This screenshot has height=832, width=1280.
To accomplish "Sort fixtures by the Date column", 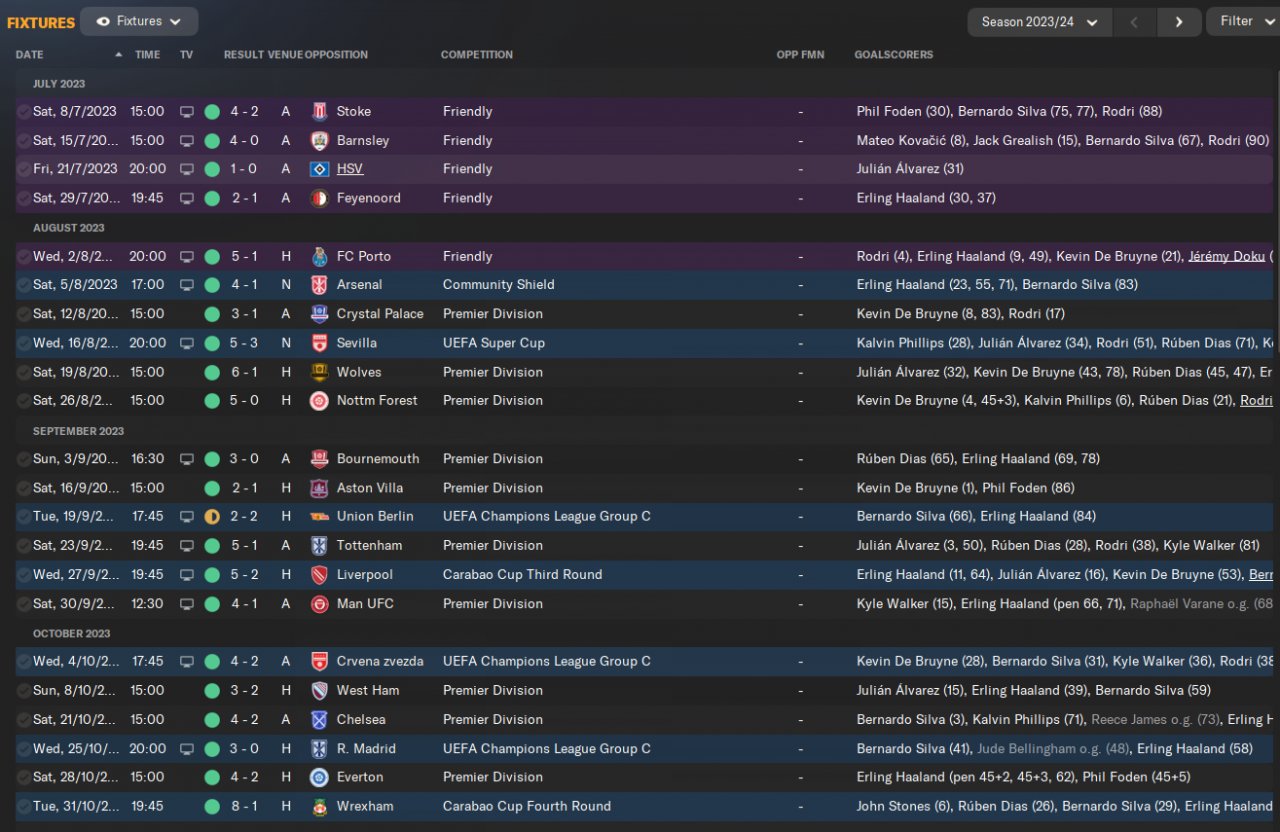I will coord(30,55).
